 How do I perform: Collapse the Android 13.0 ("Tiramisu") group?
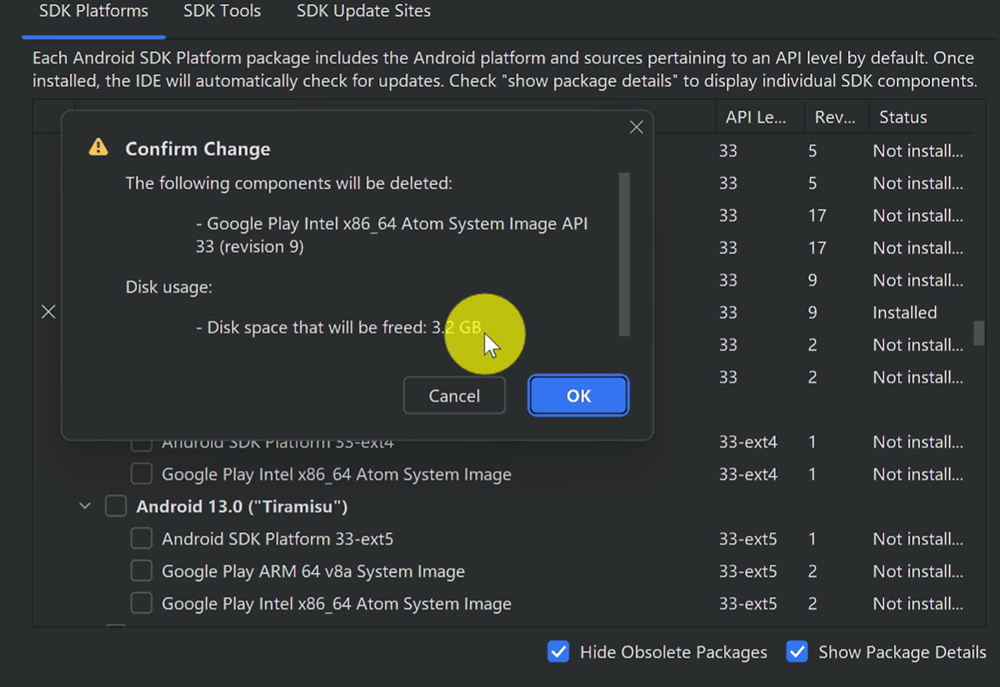pyautogui.click(x=85, y=507)
